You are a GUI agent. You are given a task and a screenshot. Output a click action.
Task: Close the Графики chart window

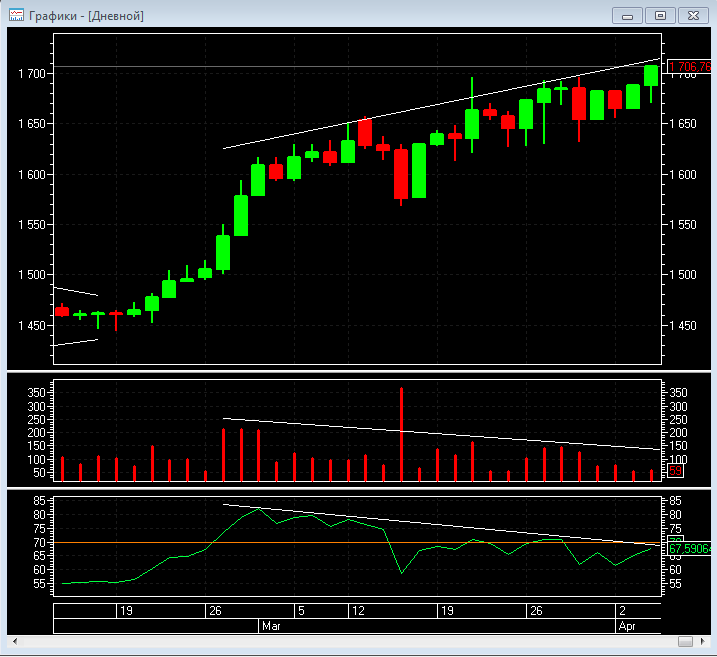691,15
